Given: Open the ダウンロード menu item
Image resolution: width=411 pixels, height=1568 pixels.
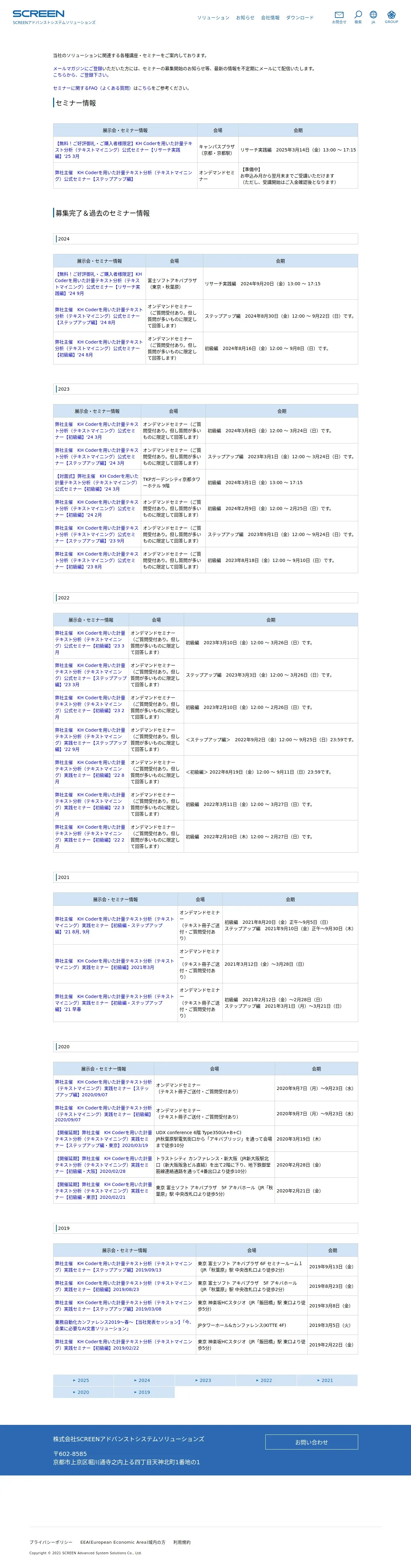Looking at the screenshot, I should coord(300,18).
